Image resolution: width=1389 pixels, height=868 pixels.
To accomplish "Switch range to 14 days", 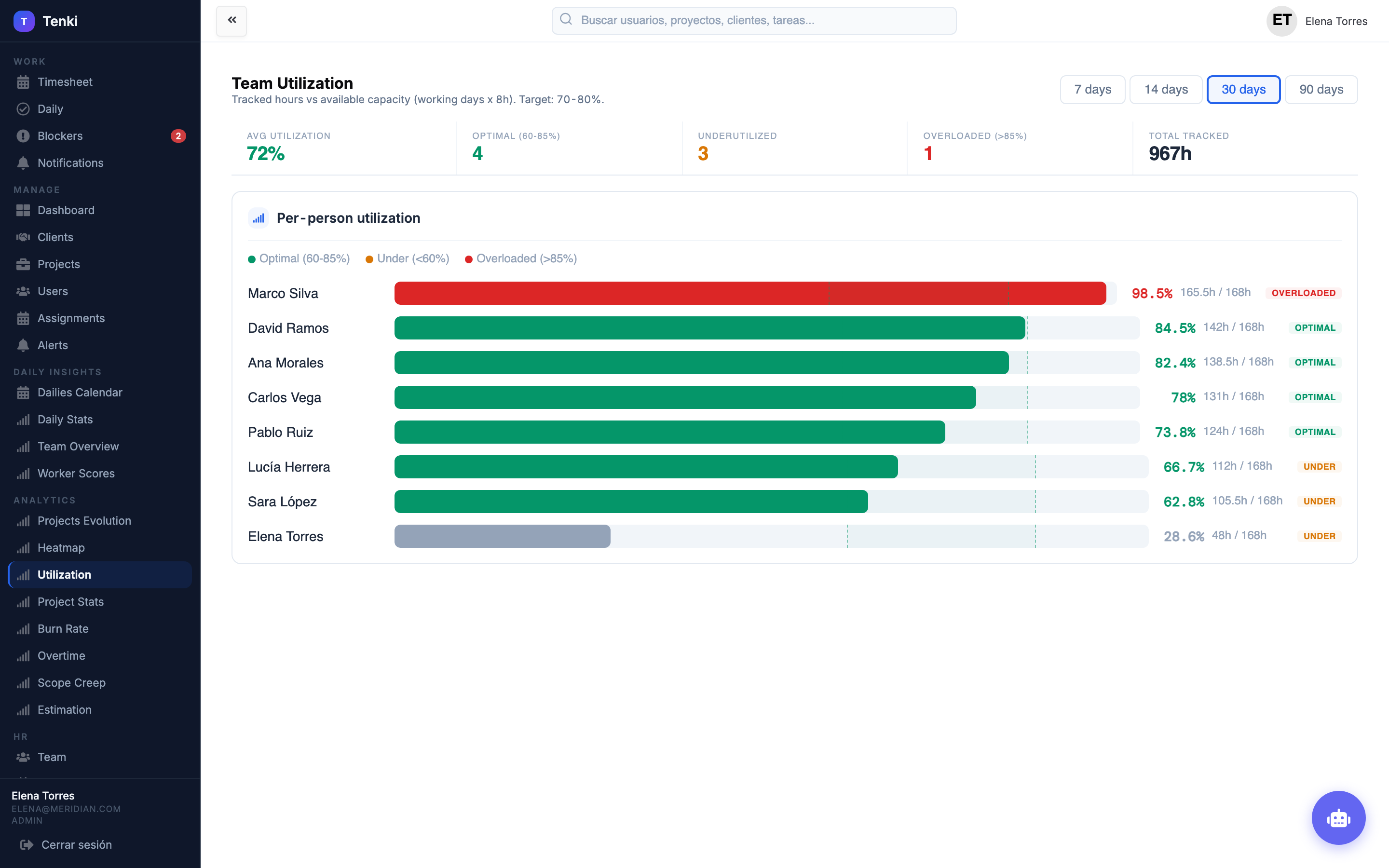I will pyautogui.click(x=1166, y=90).
